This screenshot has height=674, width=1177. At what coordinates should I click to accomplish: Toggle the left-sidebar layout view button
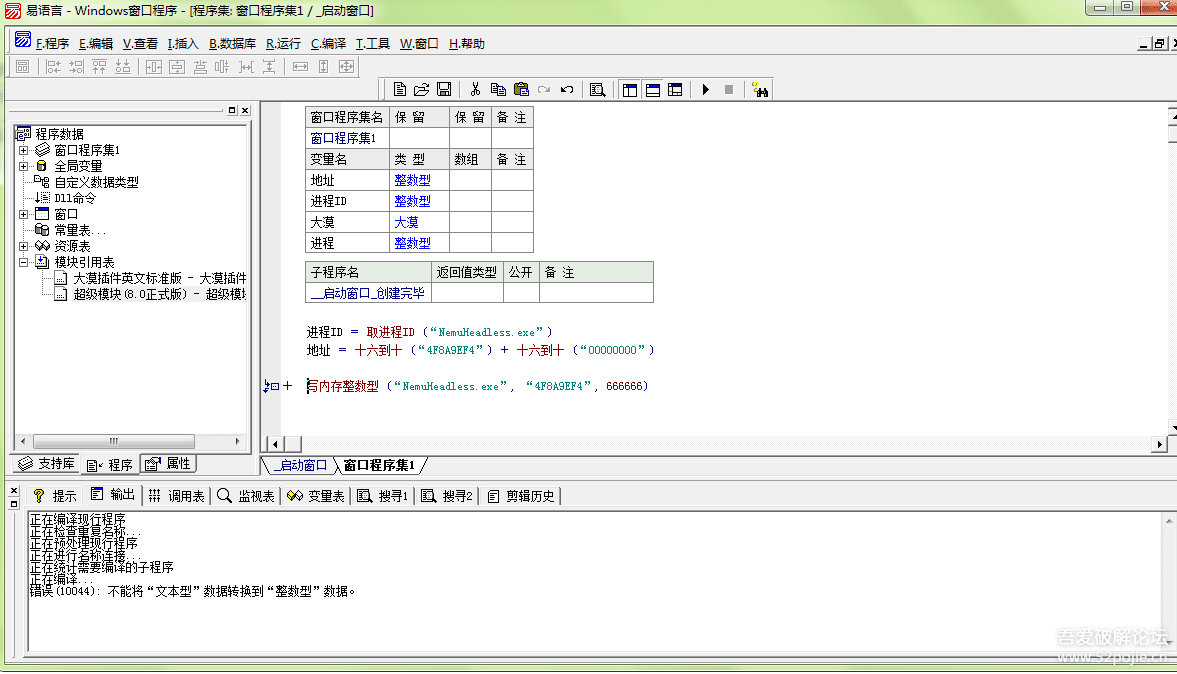click(630, 90)
